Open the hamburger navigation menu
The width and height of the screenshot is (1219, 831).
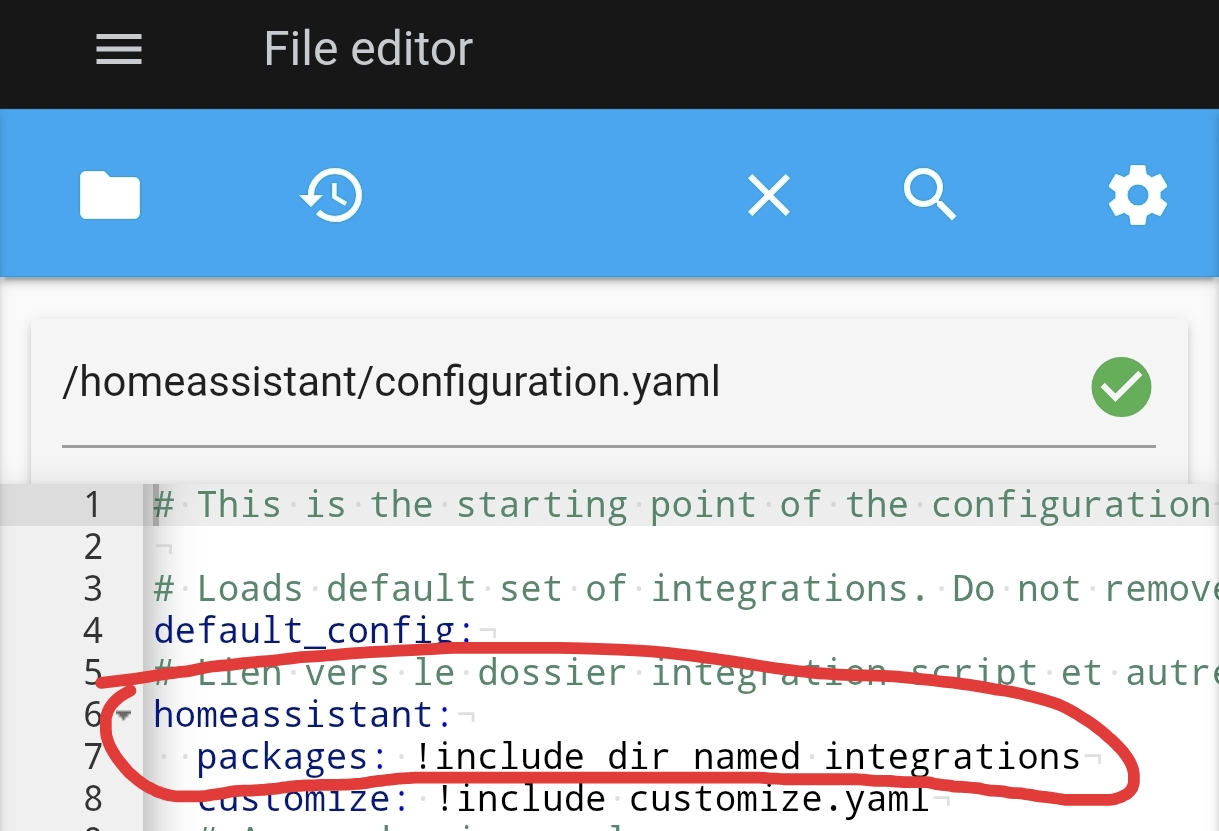(x=119, y=49)
